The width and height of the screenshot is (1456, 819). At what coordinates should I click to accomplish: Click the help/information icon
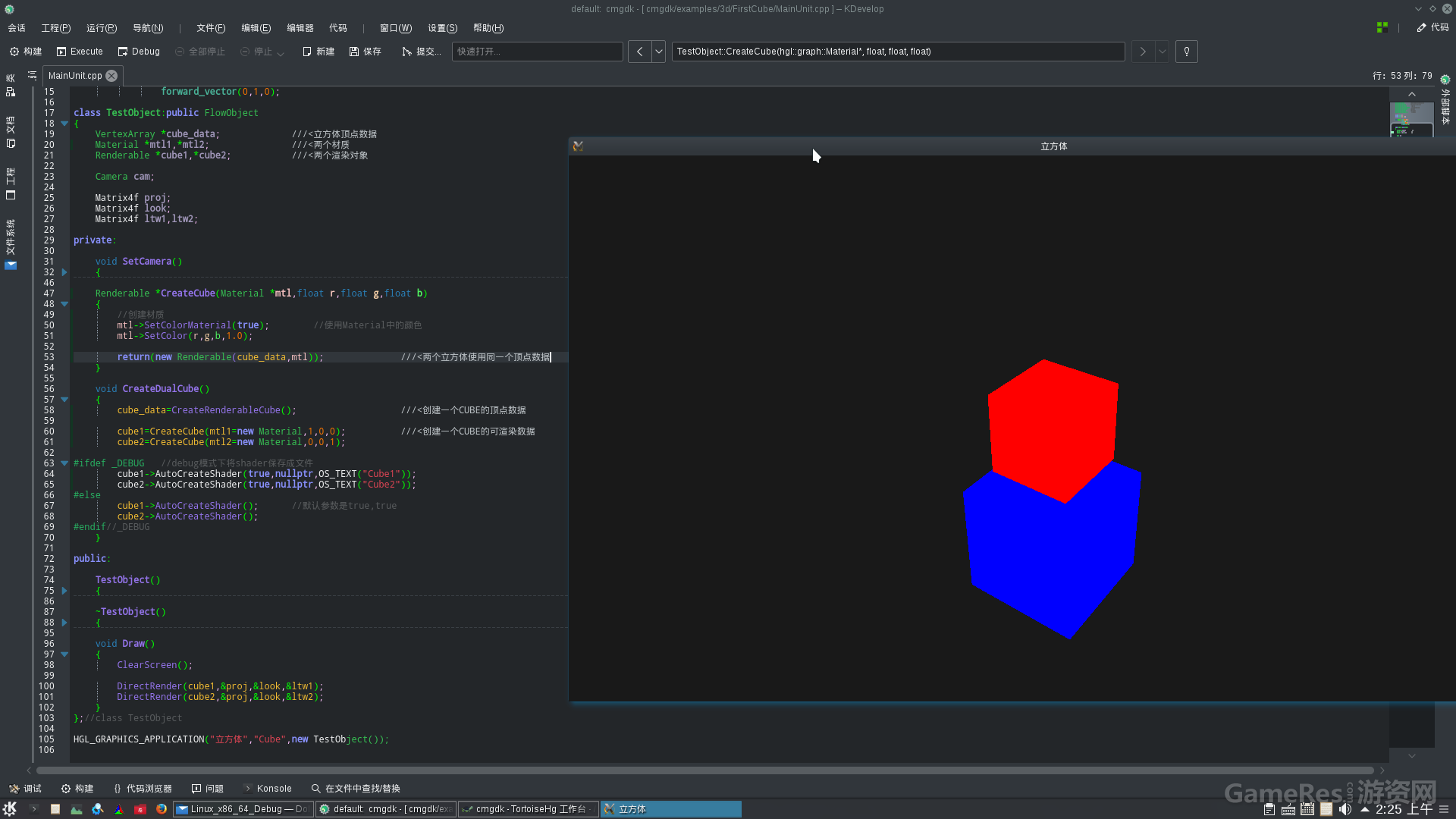1187,51
